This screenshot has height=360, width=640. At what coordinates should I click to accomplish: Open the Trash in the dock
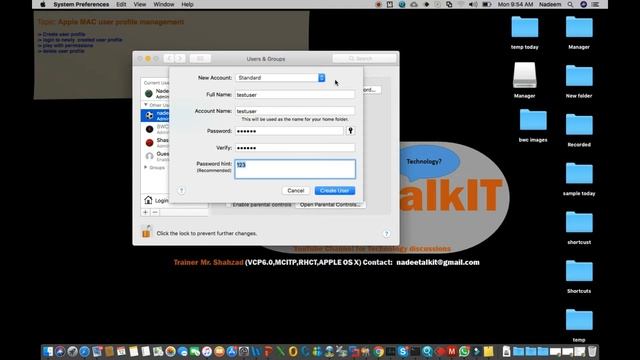(592, 351)
